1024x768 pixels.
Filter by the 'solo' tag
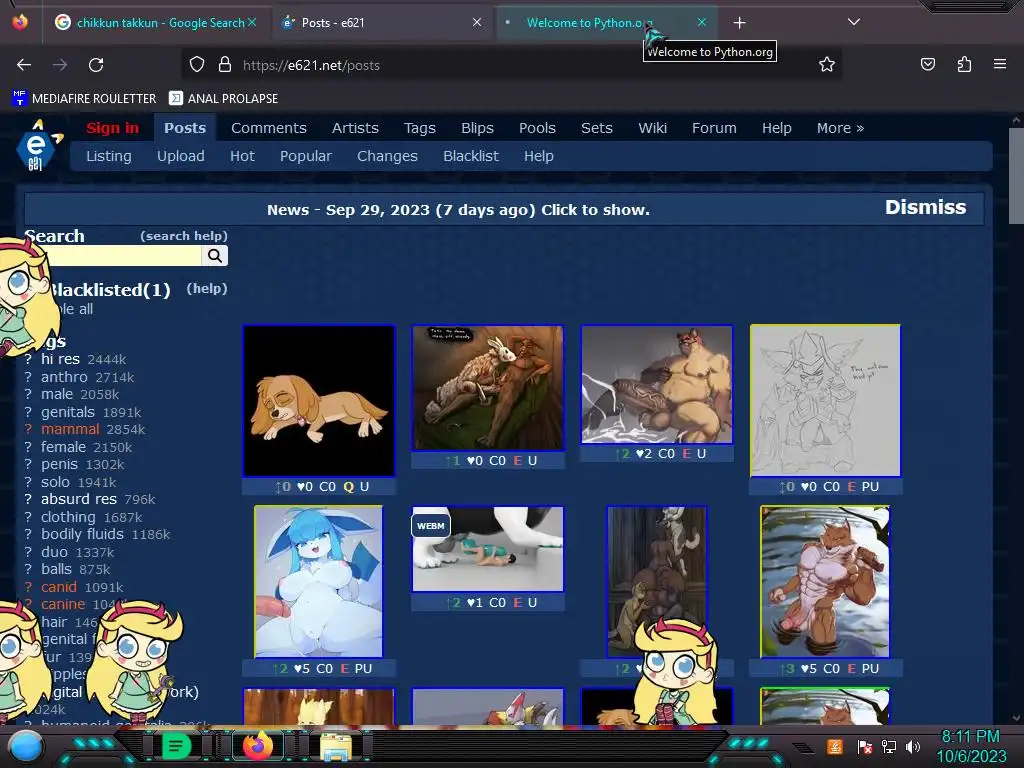click(55, 482)
